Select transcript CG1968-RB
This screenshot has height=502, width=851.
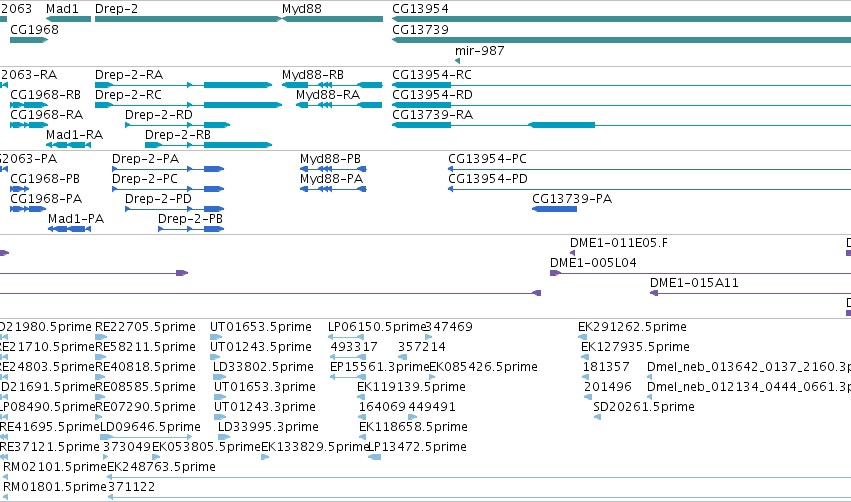coord(29,105)
